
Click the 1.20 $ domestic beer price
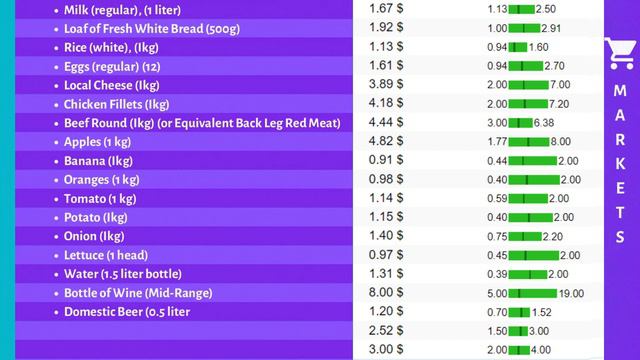tap(386, 311)
